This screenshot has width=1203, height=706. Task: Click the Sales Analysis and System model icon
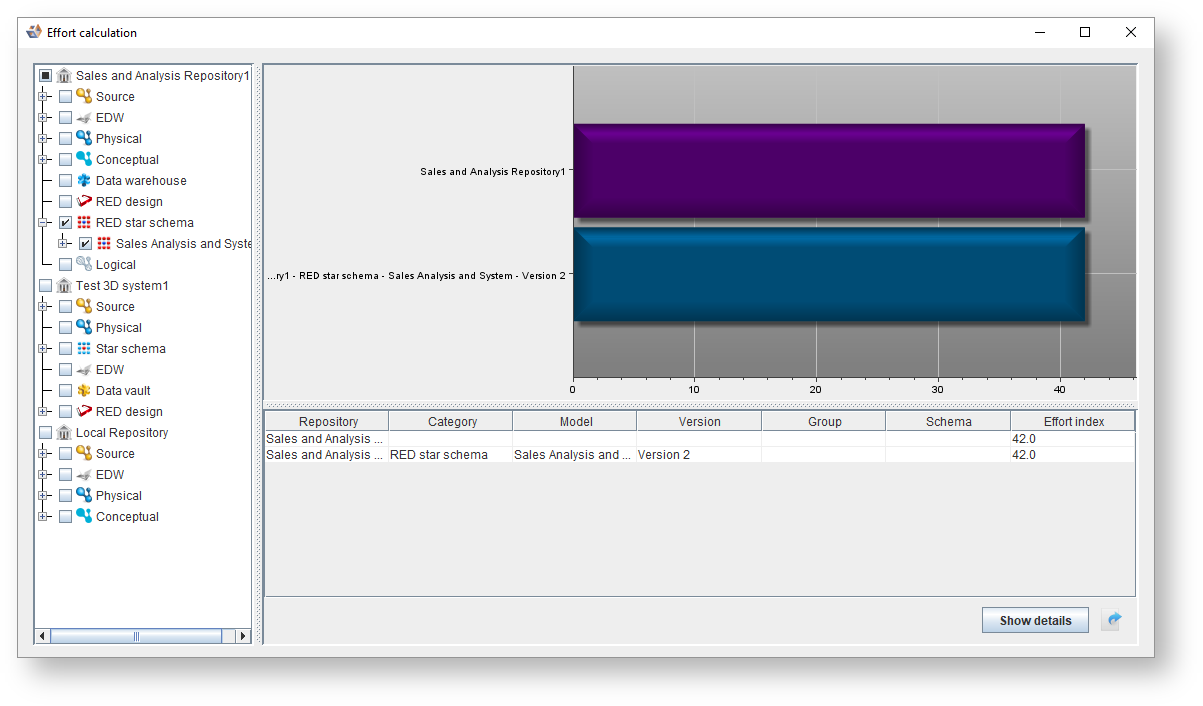tap(104, 244)
